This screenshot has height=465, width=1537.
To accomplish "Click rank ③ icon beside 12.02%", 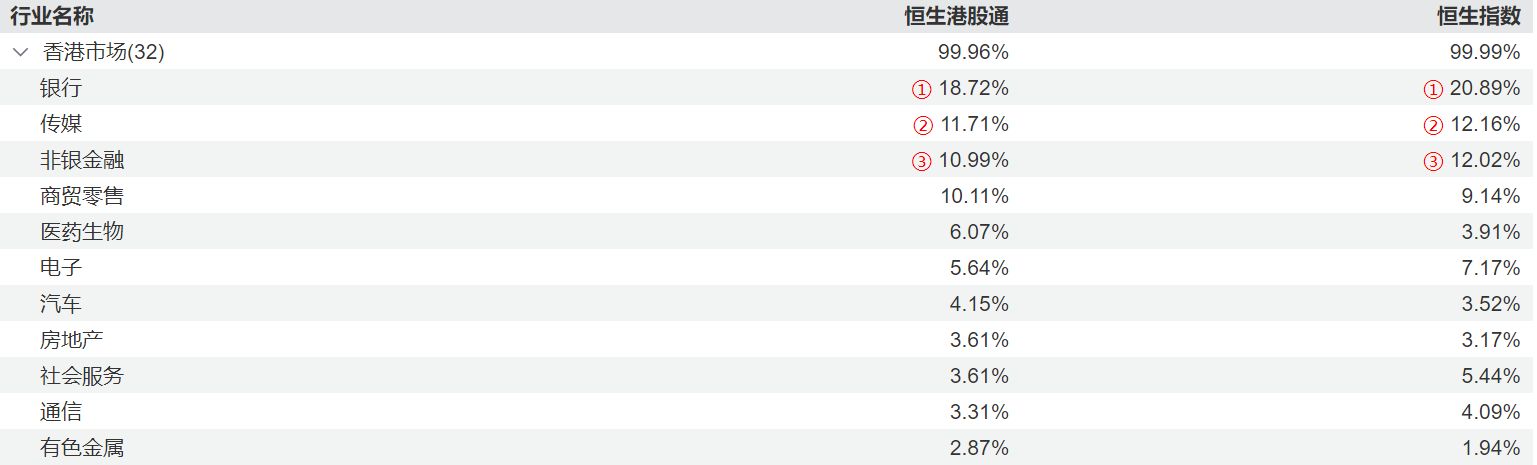I will click(x=1433, y=161).
